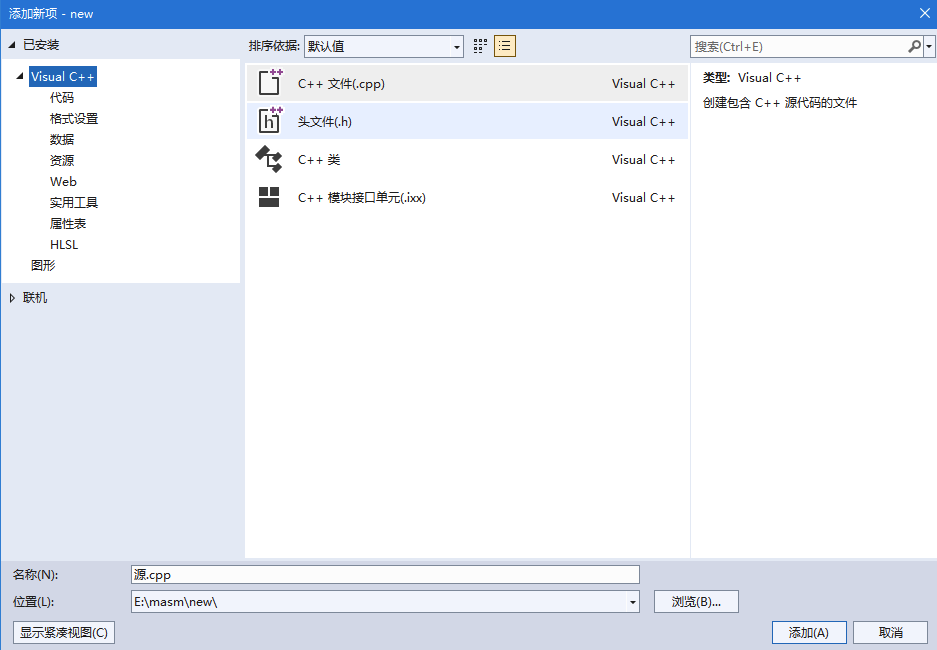Collapse the 已安装 section

[x=11, y=45]
